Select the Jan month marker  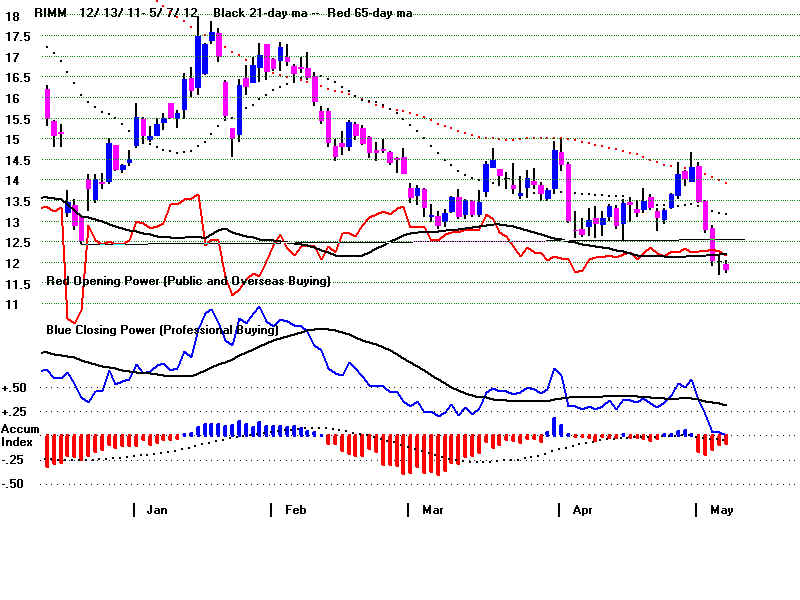(x=157, y=509)
